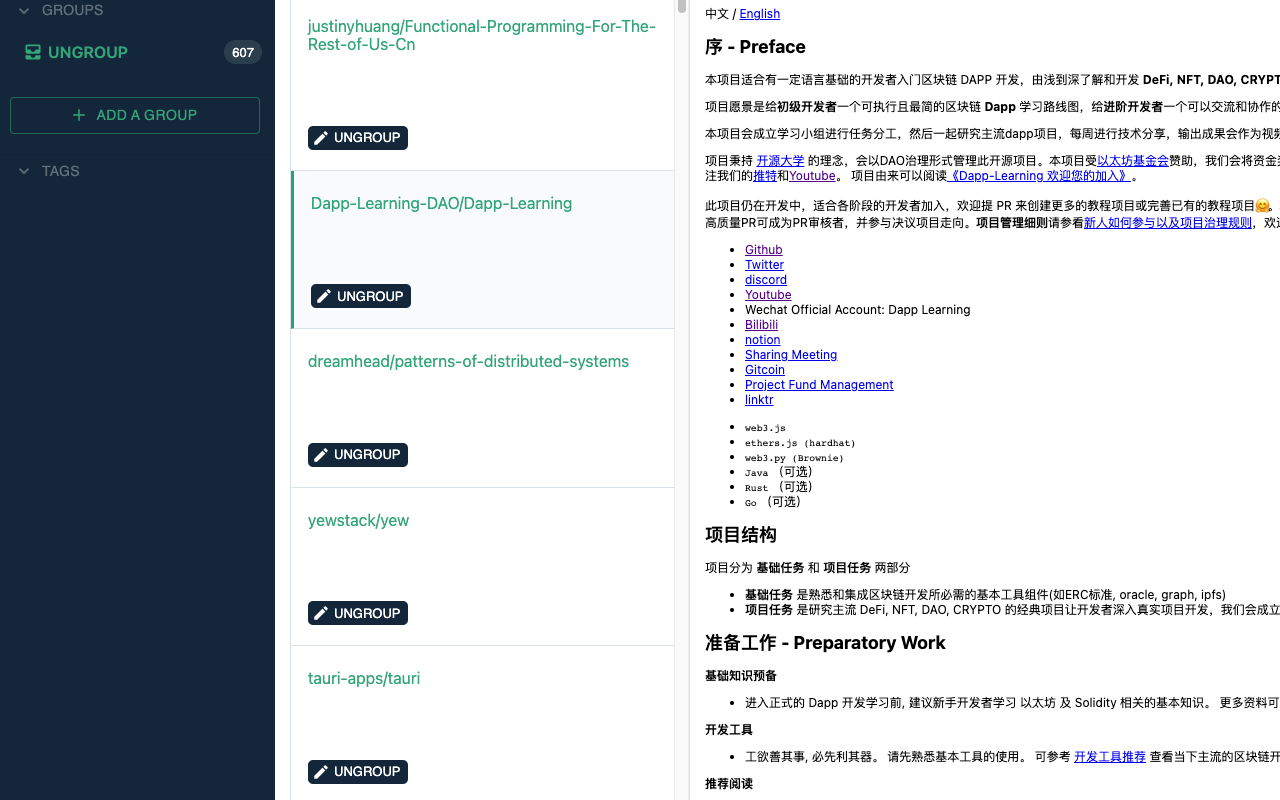Viewport: 1280px width, 800px height.
Task: Pencil icon on yewstack/yew UNGROUP tag
Action: [x=320, y=613]
